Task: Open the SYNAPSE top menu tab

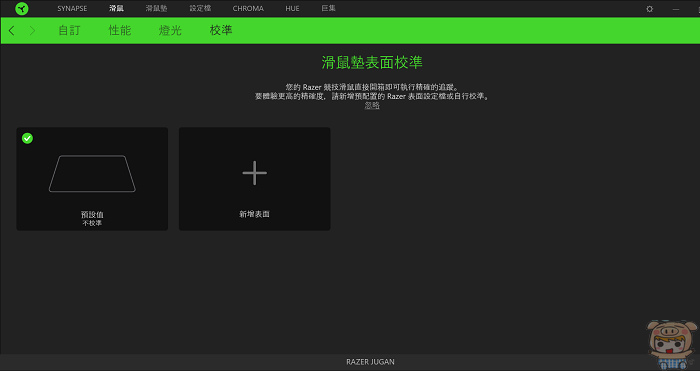Action: pyautogui.click(x=72, y=8)
